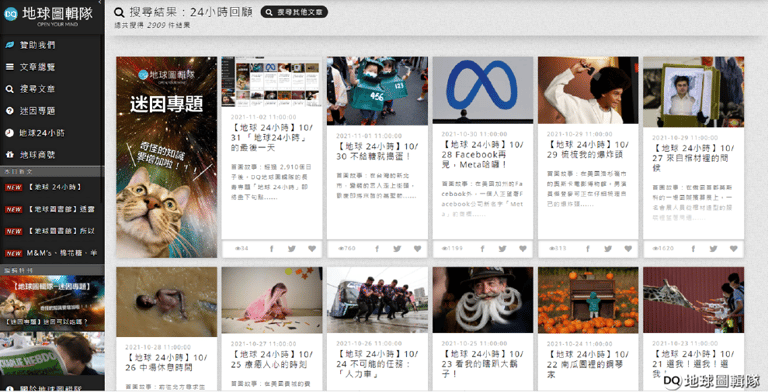Open the 迷因專題 cat banner thumbnail
The height and width of the screenshot is (392, 768).
point(167,157)
